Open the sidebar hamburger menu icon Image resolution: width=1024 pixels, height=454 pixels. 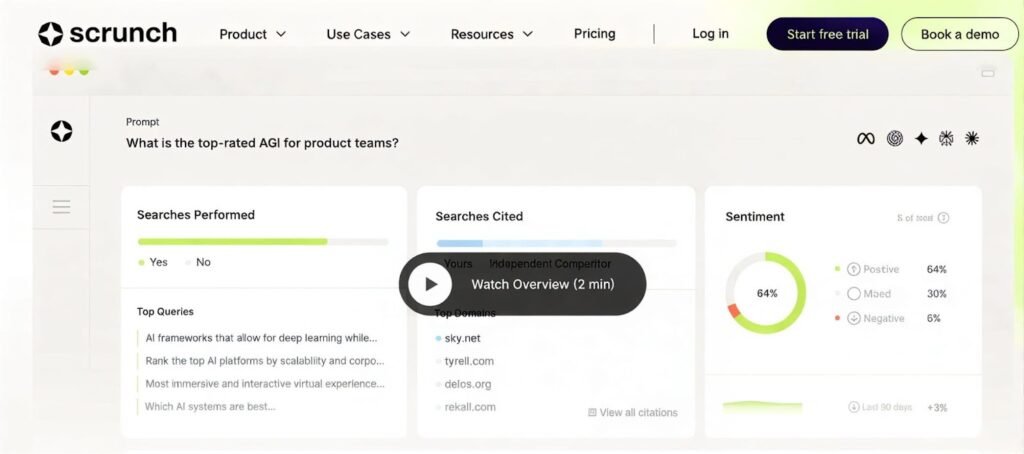click(x=61, y=207)
